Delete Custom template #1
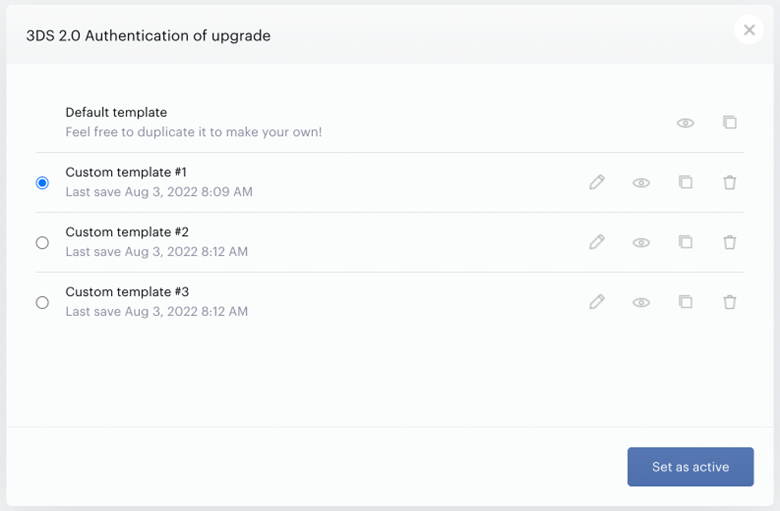Viewport: 780px width, 511px height. (730, 182)
